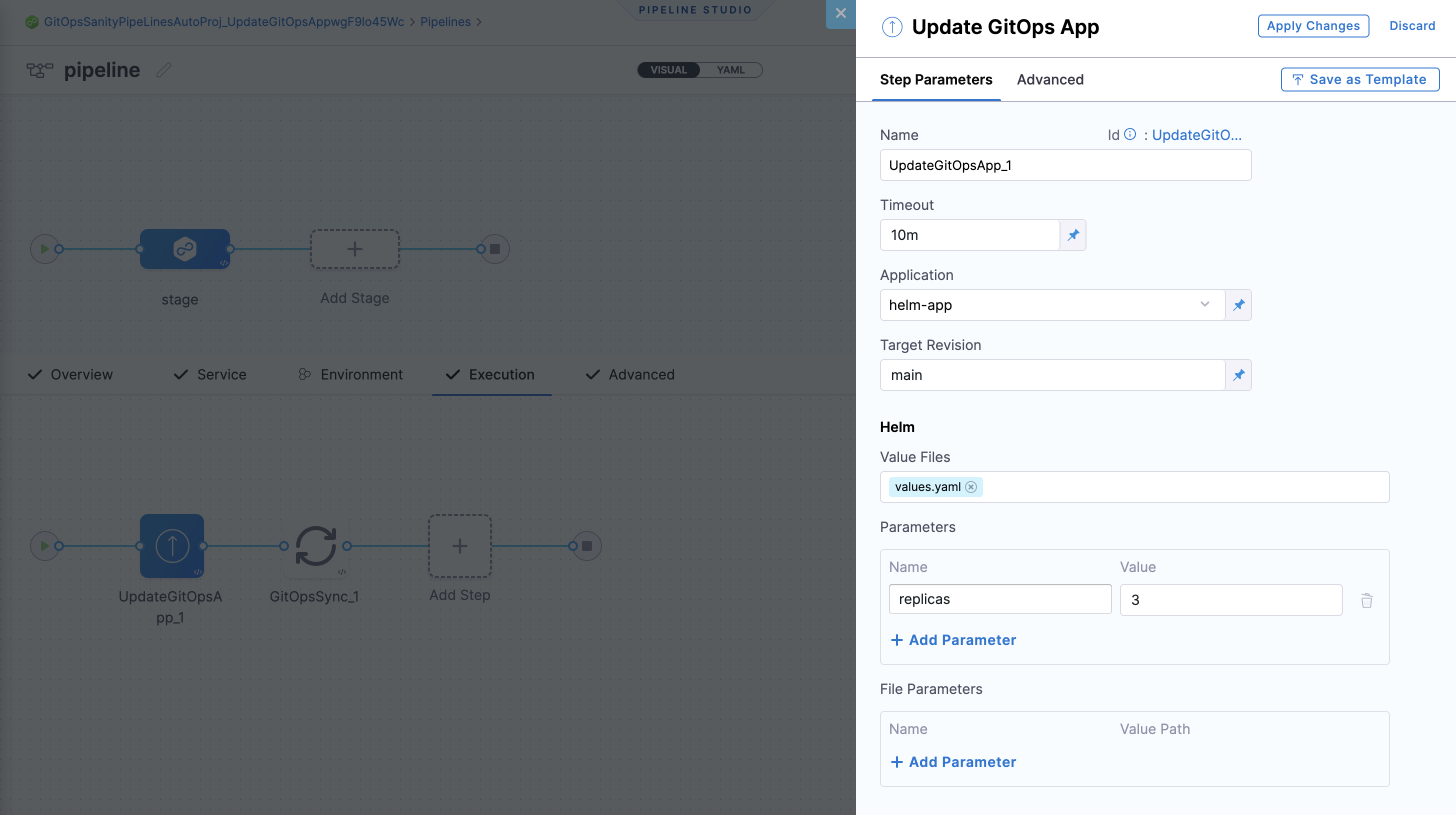This screenshot has height=815, width=1456.
Task: Apply Changes to the step
Action: coord(1313,25)
